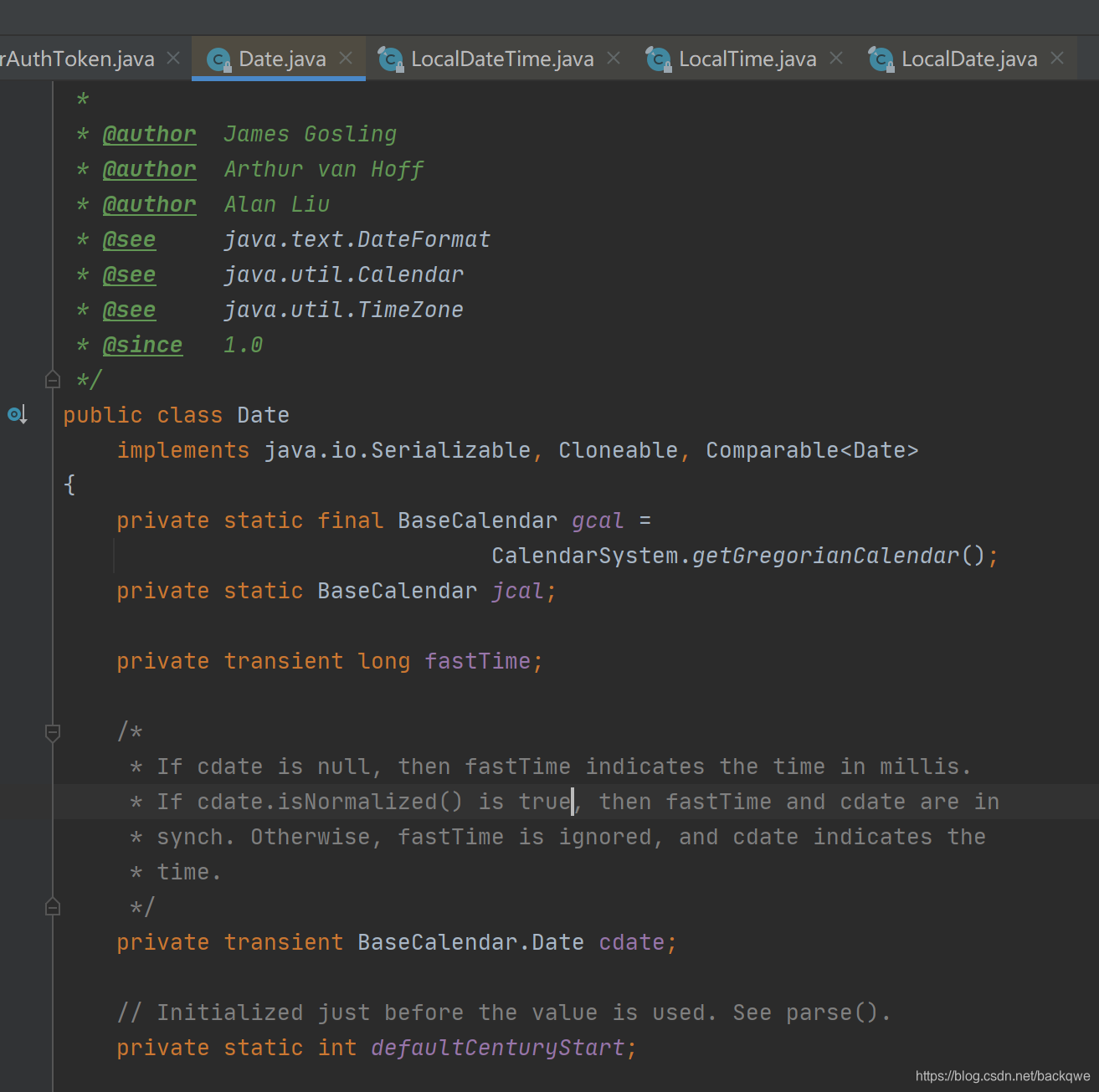Click the CalendarSystem class reference

[x=585, y=556]
